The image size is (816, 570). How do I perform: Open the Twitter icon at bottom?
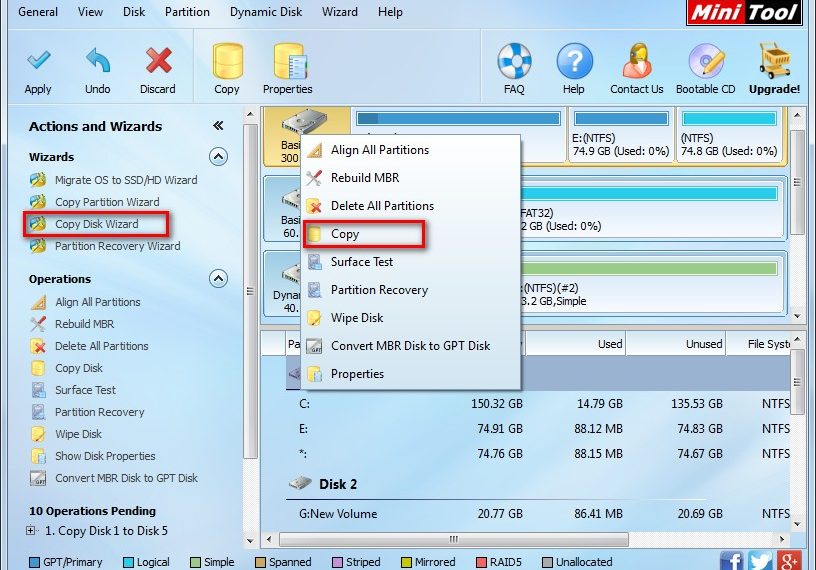tap(760, 560)
